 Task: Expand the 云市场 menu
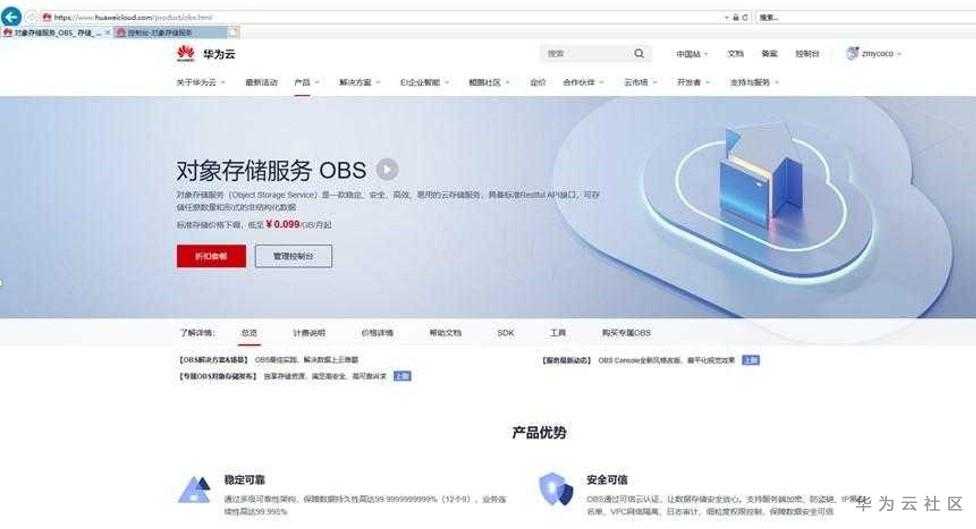click(640, 82)
